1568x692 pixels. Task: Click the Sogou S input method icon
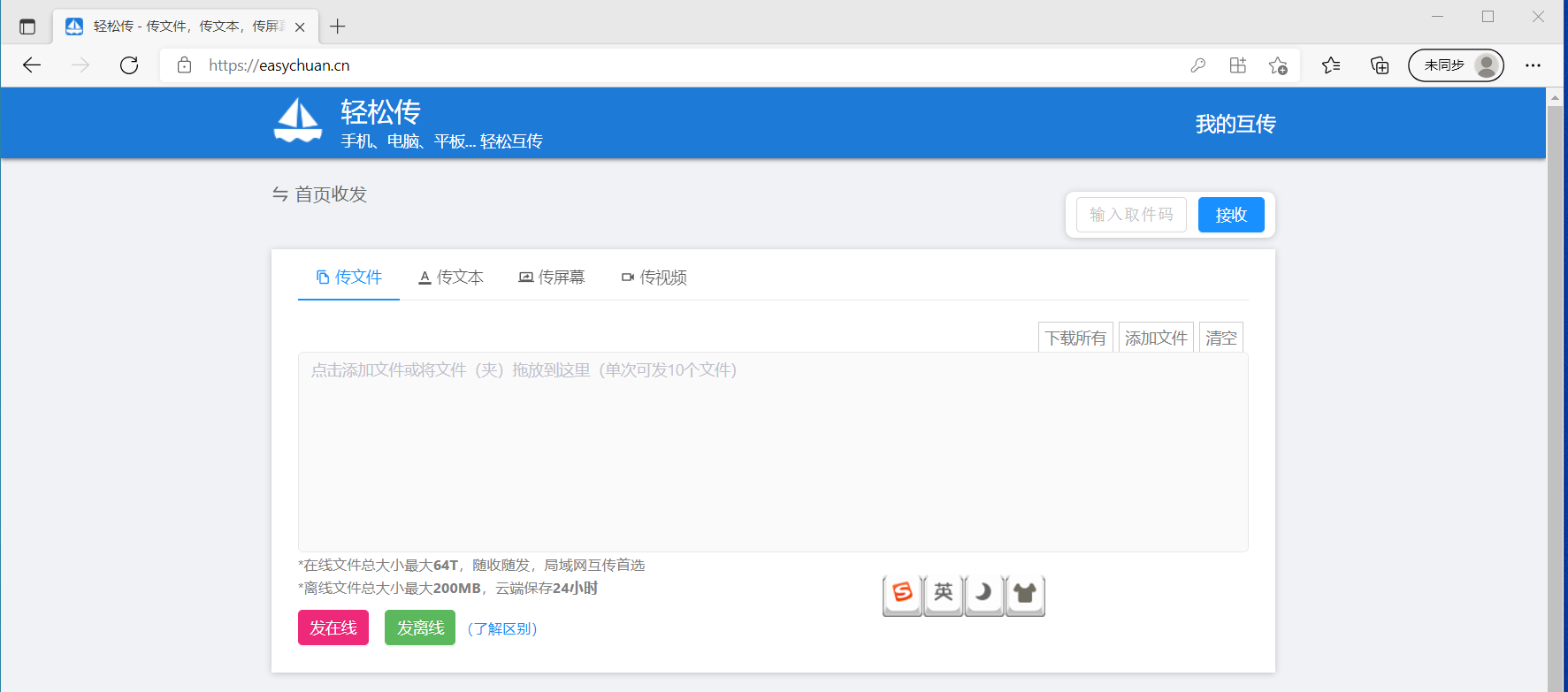[x=902, y=592]
